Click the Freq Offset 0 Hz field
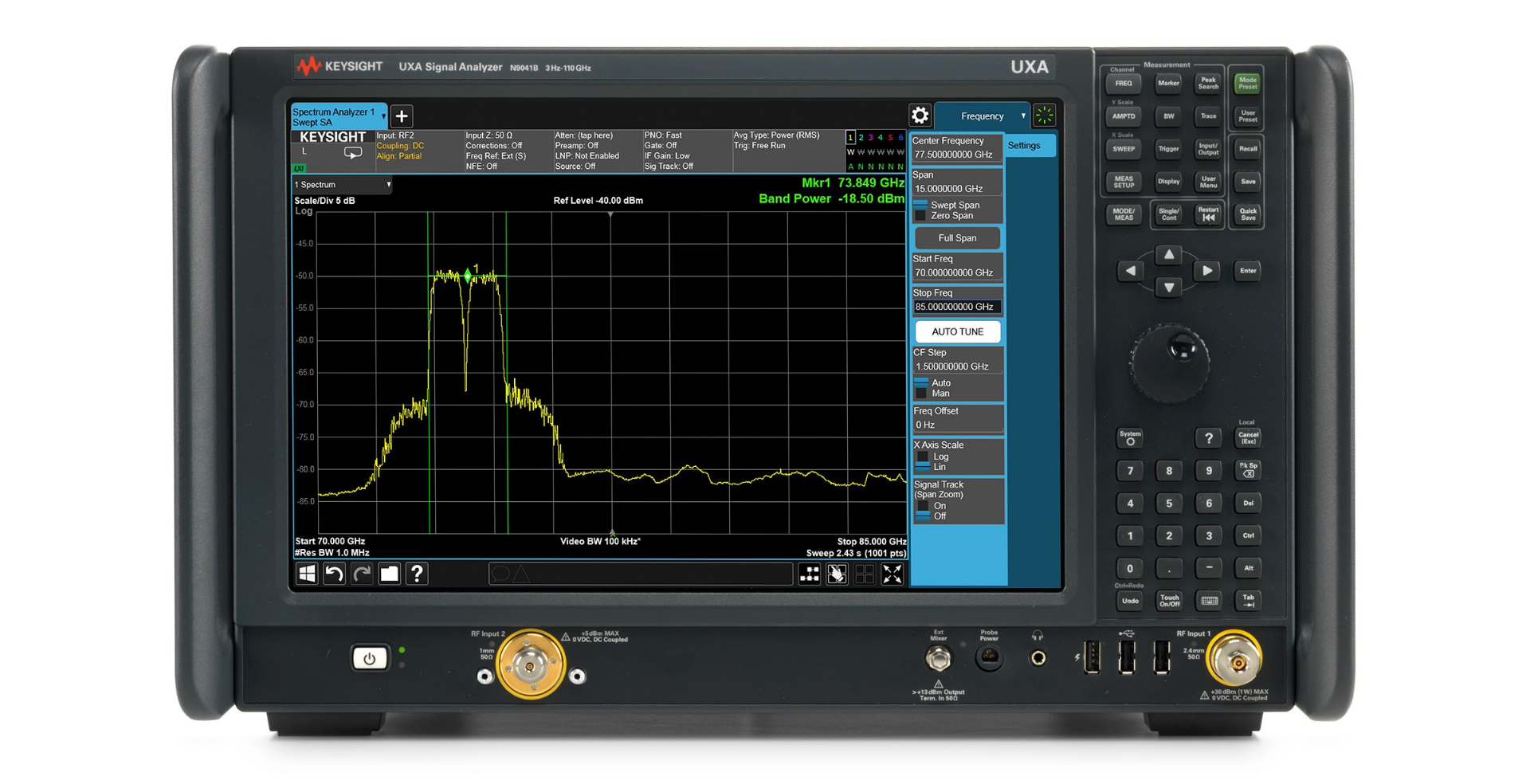 tap(957, 425)
